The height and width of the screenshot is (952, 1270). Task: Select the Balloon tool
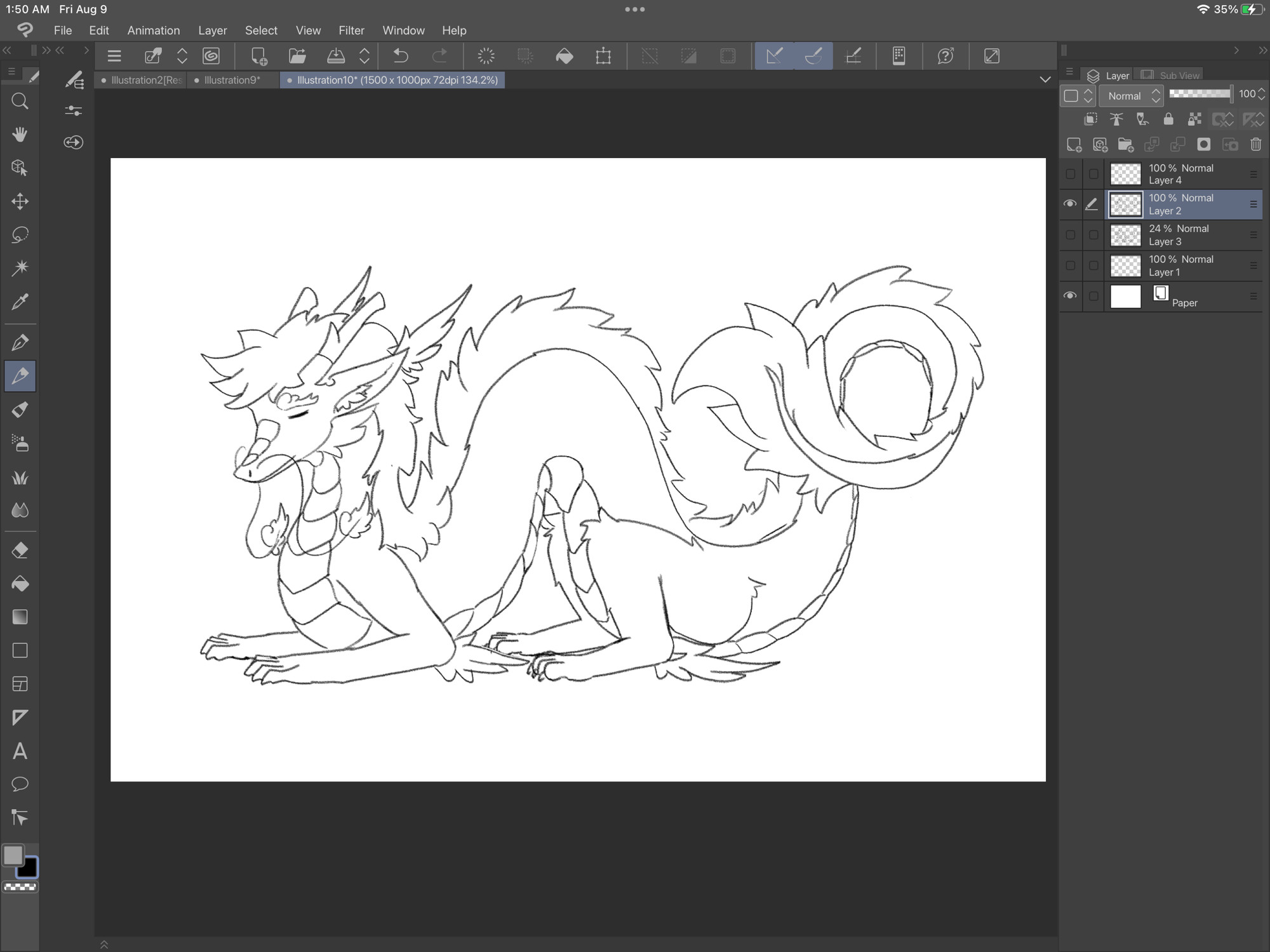(20, 784)
